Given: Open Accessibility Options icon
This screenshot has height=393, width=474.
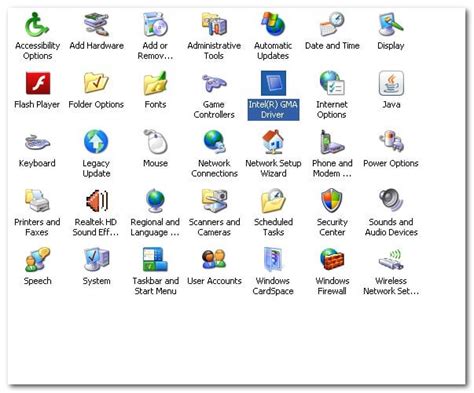Looking at the screenshot, I should point(37,24).
